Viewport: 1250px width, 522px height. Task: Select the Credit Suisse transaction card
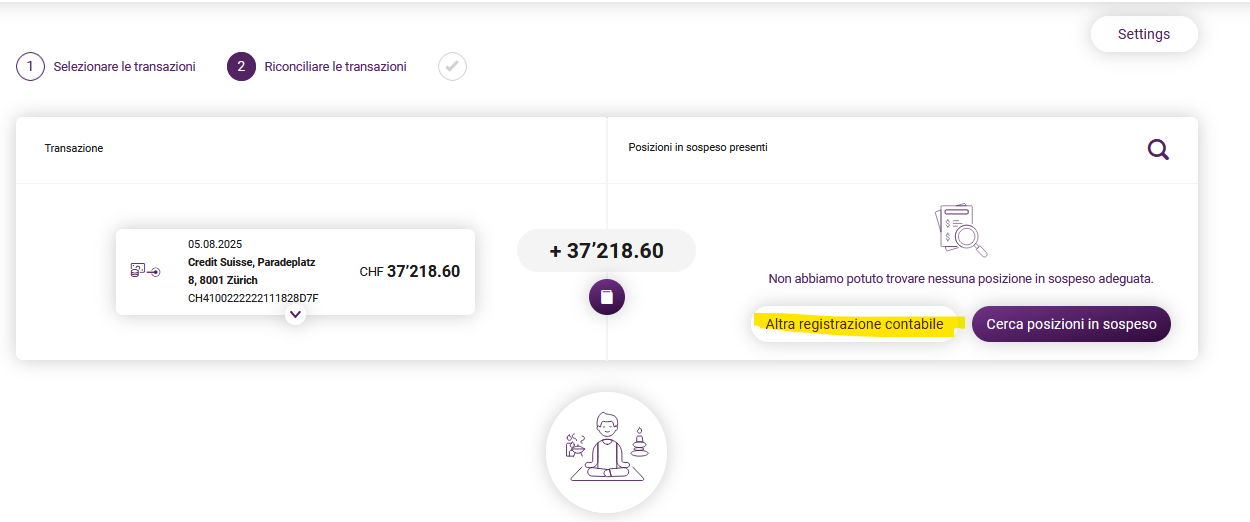pos(295,271)
